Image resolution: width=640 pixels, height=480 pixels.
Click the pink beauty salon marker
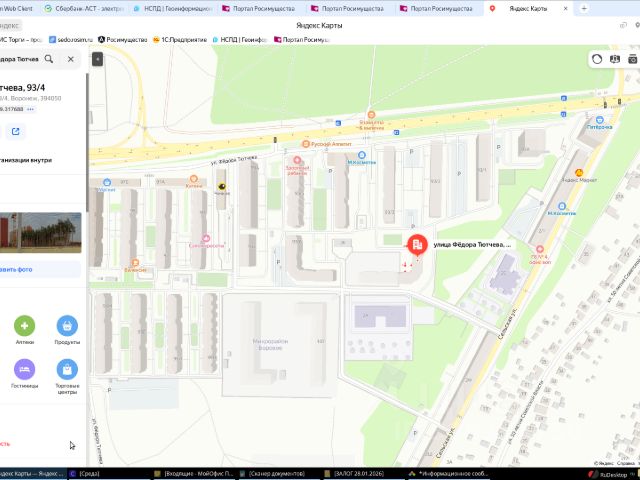coord(206,238)
